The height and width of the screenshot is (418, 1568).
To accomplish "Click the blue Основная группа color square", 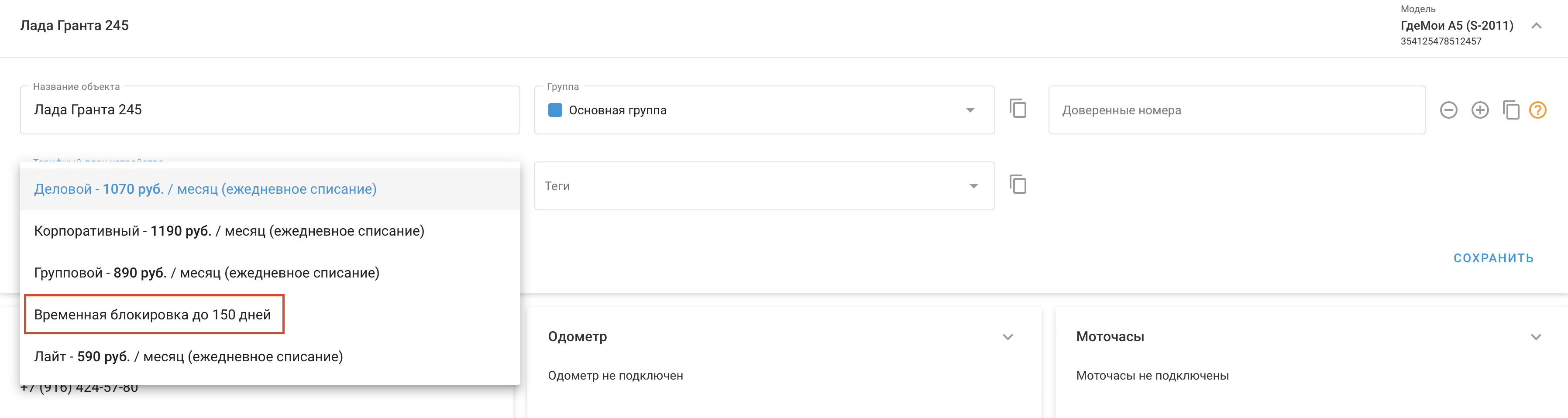I will 554,110.
